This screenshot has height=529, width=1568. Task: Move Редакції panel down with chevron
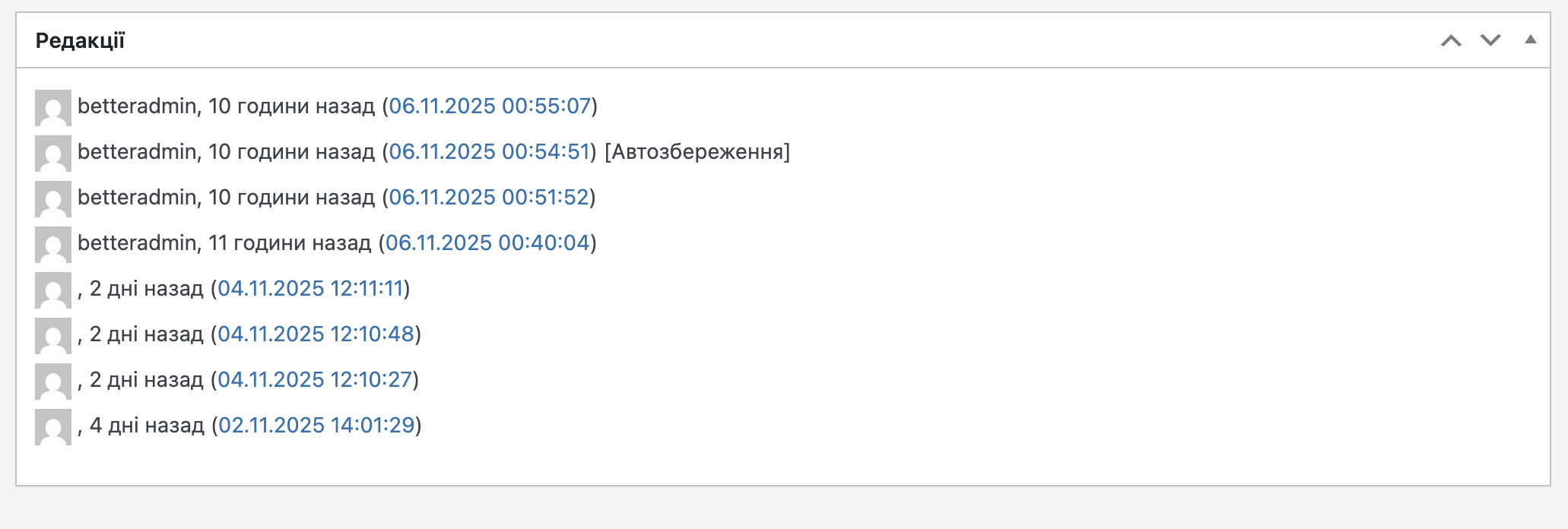[x=1490, y=40]
